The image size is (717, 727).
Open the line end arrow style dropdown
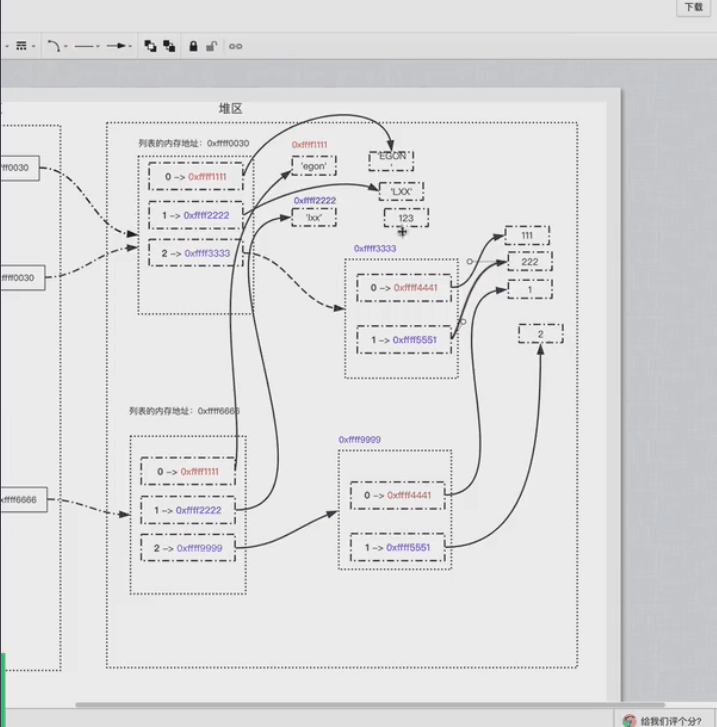119,46
